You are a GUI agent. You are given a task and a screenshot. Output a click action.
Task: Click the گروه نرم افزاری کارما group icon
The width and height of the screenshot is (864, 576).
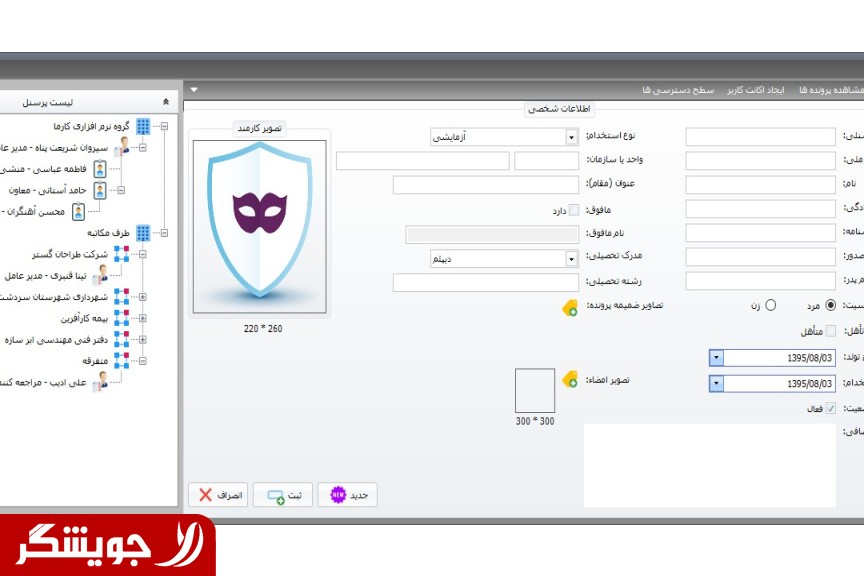(x=143, y=127)
